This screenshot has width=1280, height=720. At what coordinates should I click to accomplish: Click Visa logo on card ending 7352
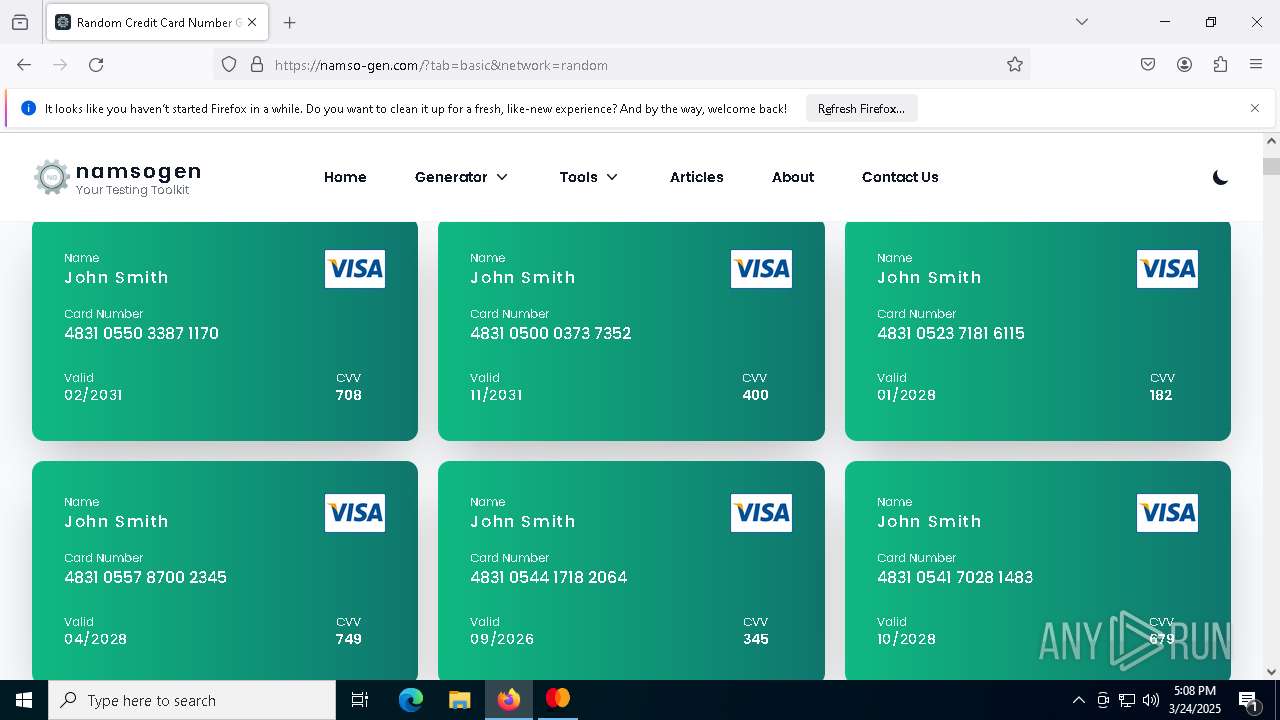coord(761,269)
